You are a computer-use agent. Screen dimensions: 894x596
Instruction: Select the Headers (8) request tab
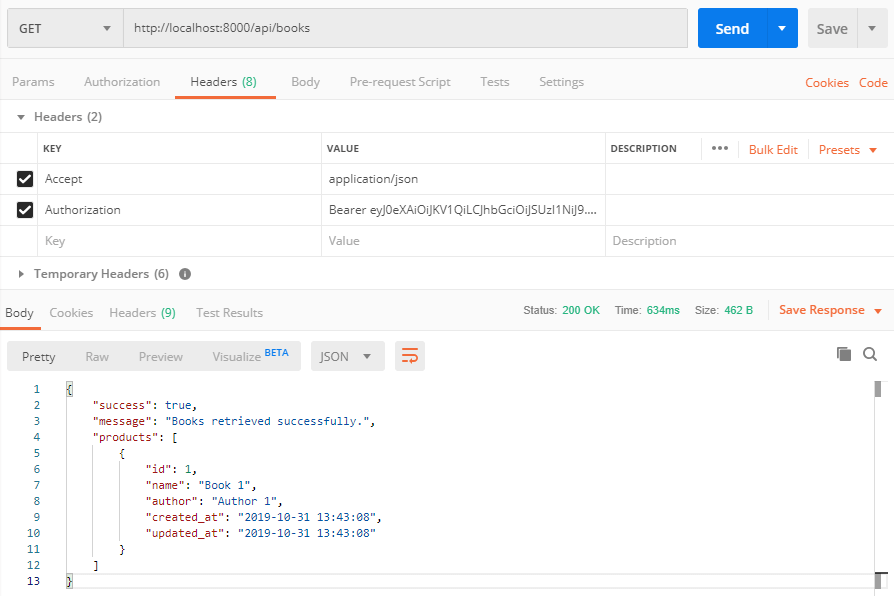[x=224, y=82]
